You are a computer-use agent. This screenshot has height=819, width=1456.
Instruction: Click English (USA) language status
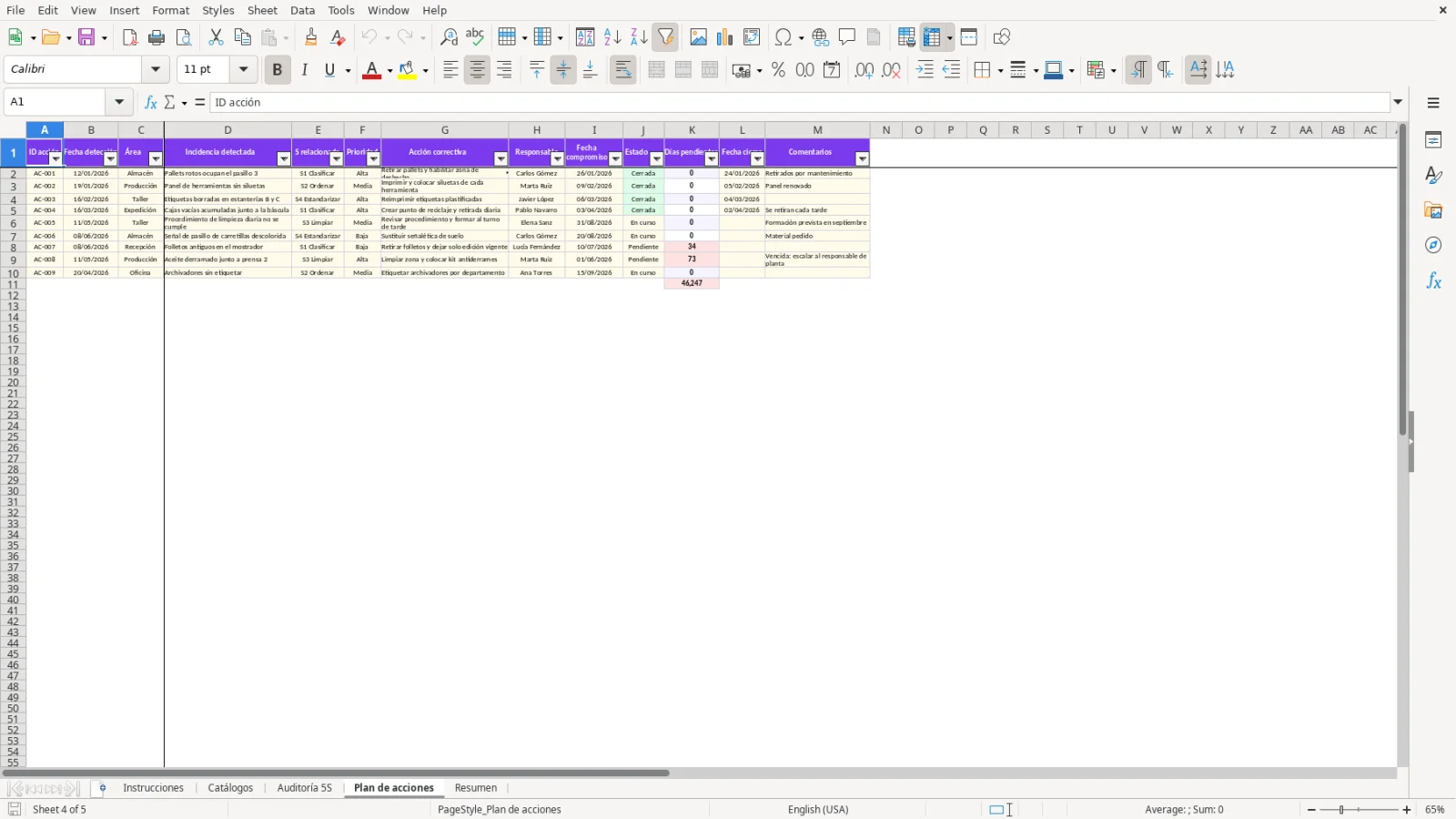(818, 809)
